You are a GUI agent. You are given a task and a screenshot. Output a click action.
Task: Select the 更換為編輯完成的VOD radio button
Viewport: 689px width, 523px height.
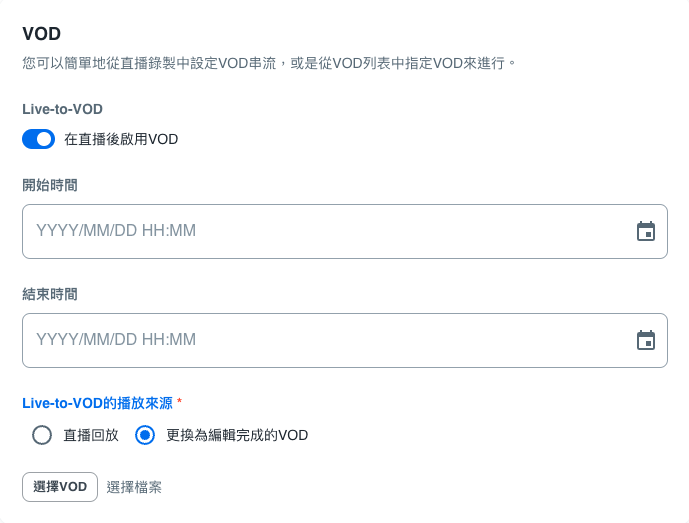click(145, 435)
